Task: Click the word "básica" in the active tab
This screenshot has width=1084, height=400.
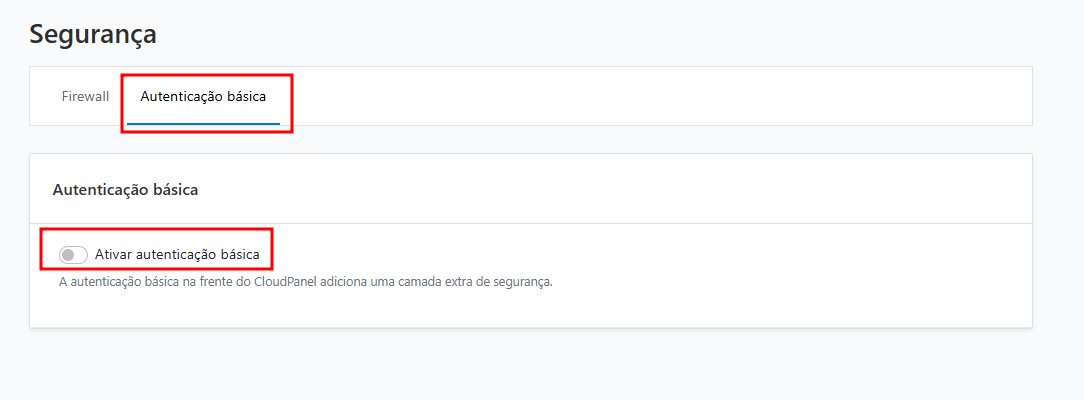Action: [247, 97]
